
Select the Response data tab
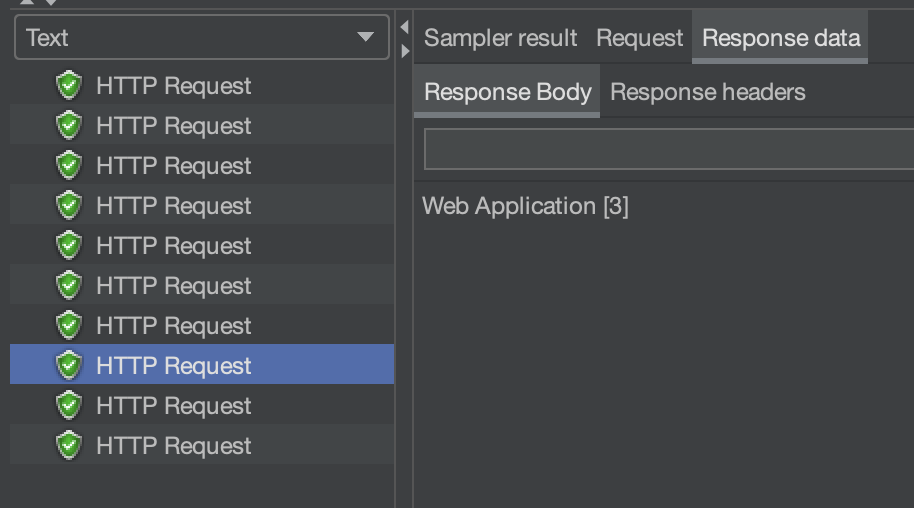coord(781,38)
